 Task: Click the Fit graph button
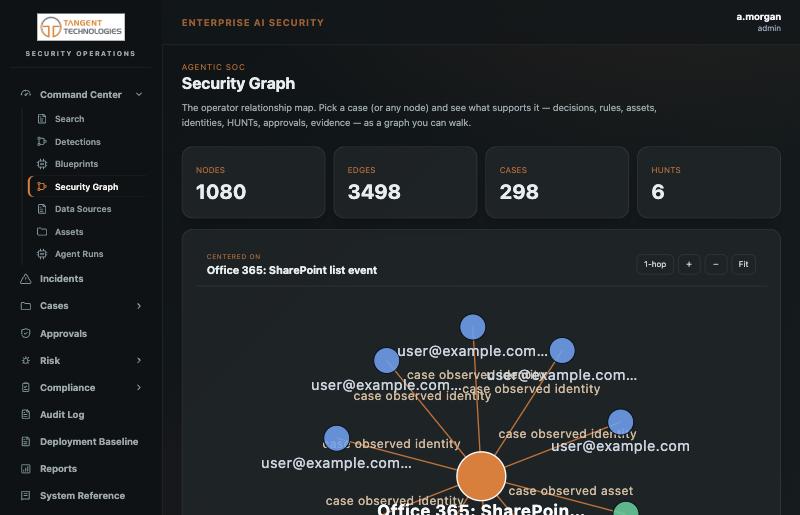pos(743,264)
